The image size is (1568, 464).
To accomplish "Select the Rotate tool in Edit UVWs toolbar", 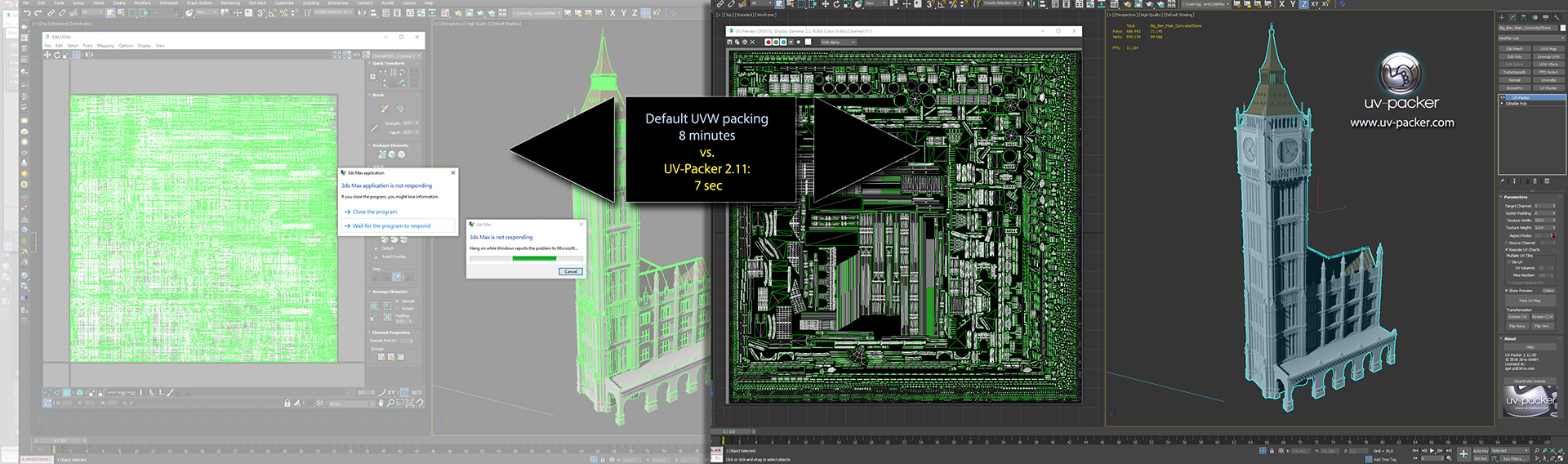I will point(57,55).
